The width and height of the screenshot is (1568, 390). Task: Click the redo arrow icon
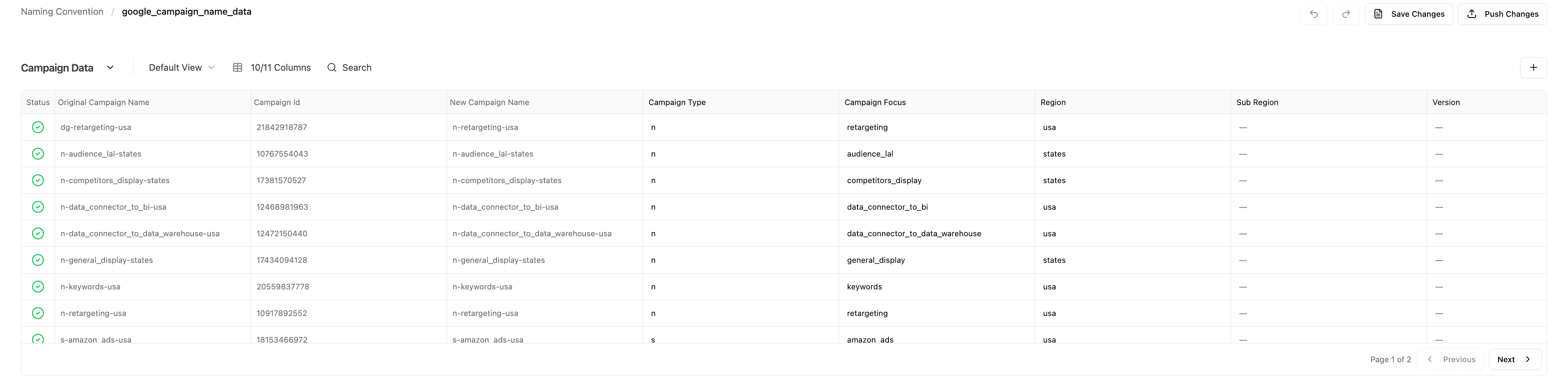pos(1346,14)
